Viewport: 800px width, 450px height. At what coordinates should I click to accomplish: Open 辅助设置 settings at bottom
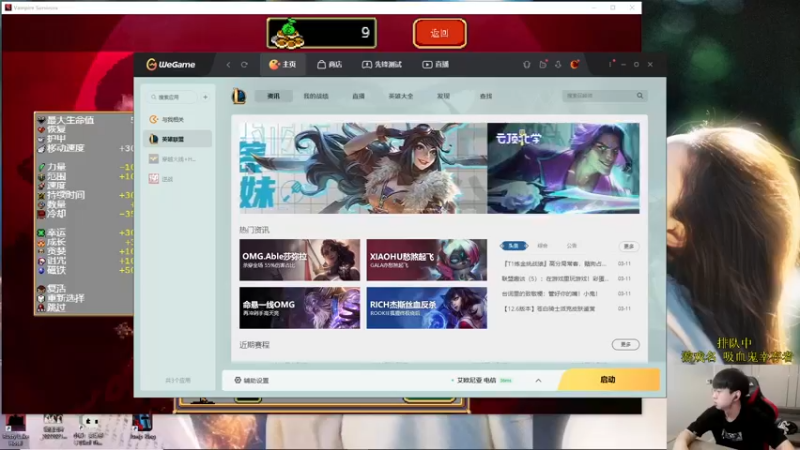tap(252, 380)
